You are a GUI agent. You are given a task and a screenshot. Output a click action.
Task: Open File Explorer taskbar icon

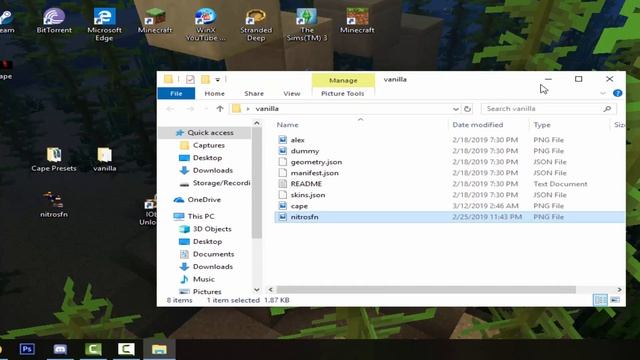point(159,349)
